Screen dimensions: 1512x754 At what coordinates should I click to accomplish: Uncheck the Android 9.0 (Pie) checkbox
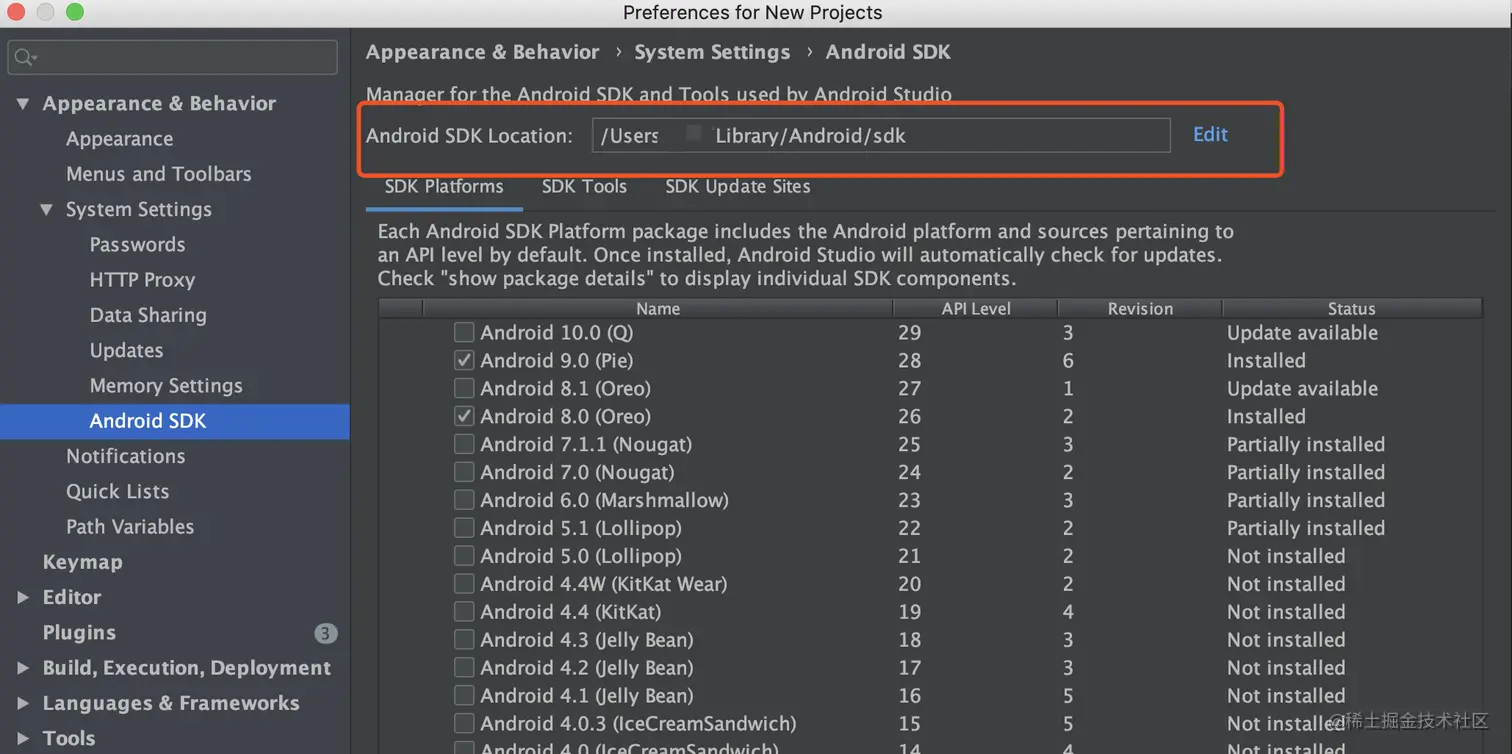pyautogui.click(x=464, y=361)
